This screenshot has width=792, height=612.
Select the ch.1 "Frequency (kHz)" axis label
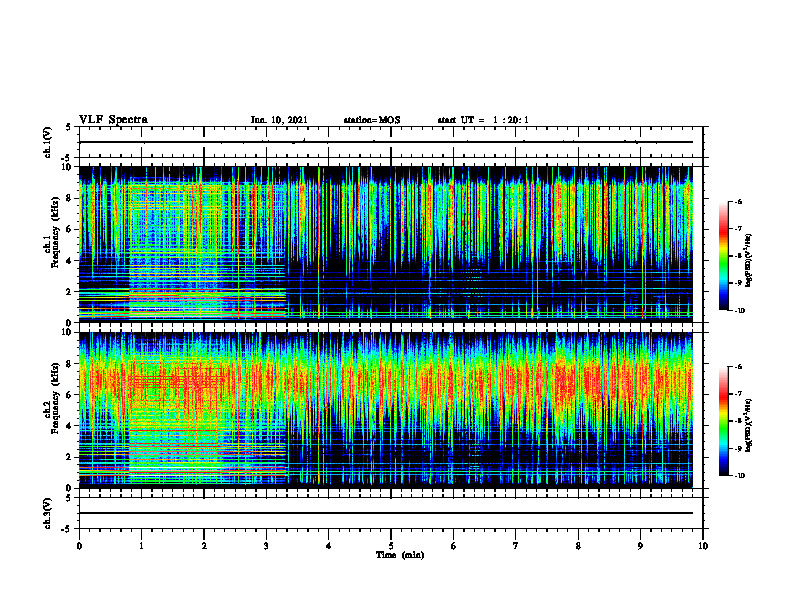(55, 232)
